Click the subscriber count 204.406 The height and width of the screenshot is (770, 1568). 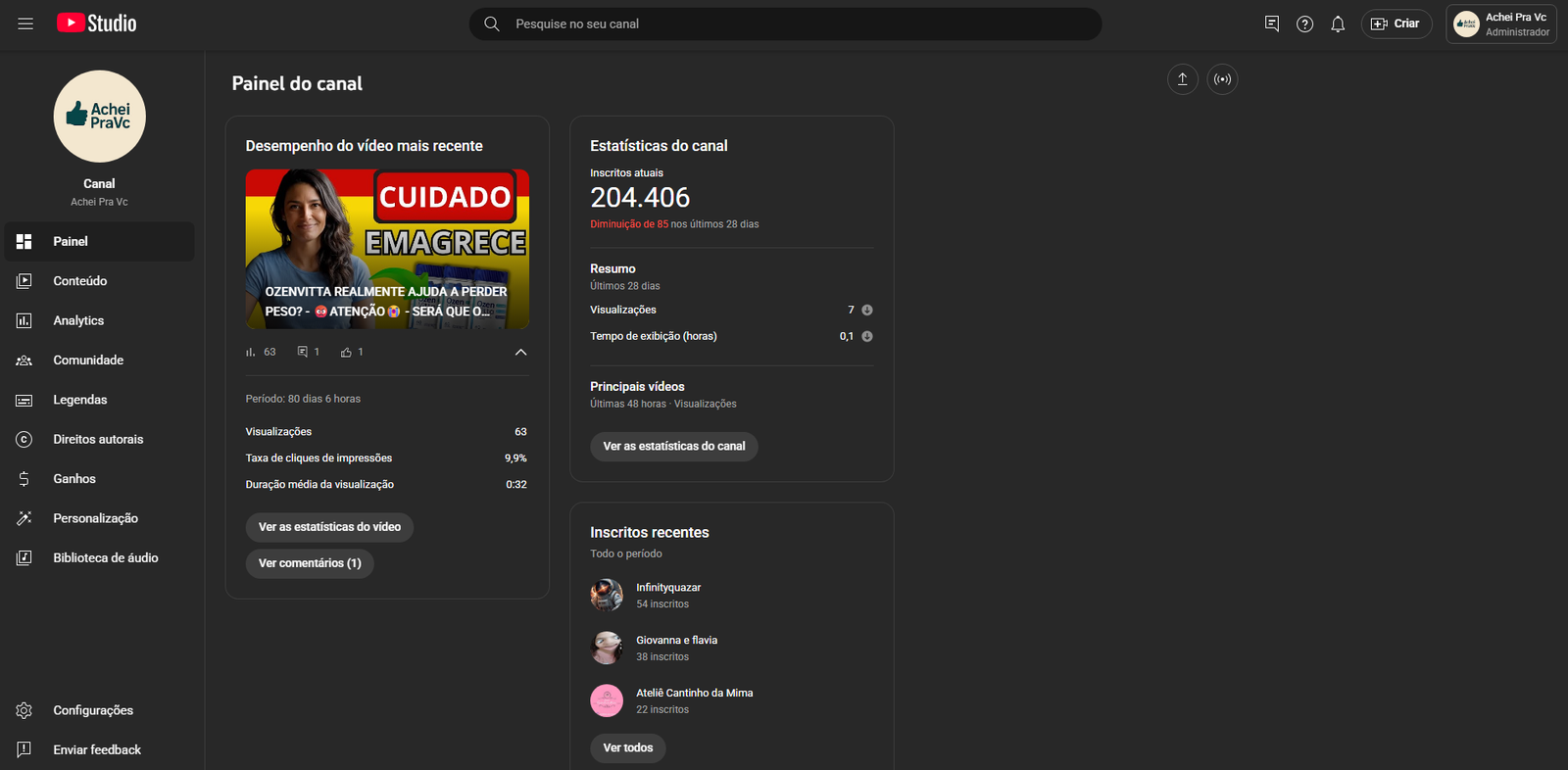pyautogui.click(x=640, y=198)
